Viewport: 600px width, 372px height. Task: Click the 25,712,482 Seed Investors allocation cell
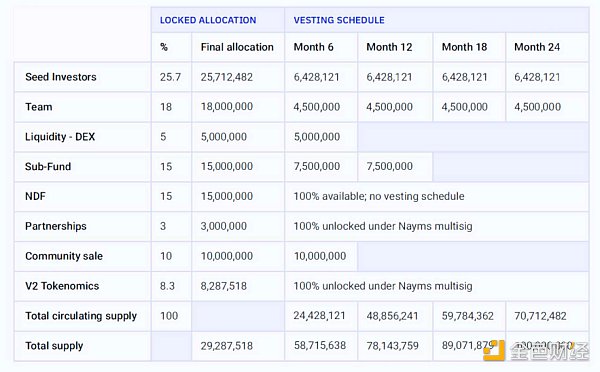pyautogui.click(x=227, y=77)
